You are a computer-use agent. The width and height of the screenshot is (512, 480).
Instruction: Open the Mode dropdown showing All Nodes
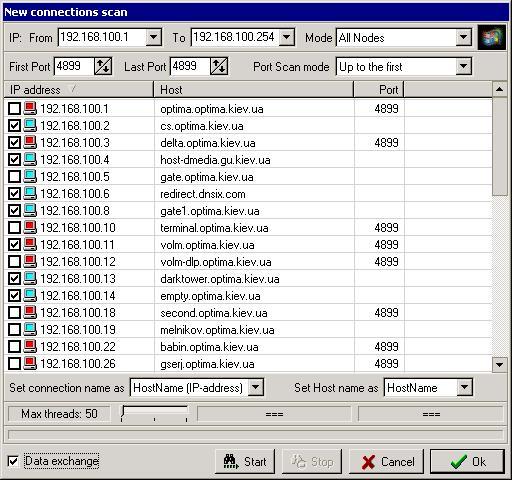click(x=464, y=37)
